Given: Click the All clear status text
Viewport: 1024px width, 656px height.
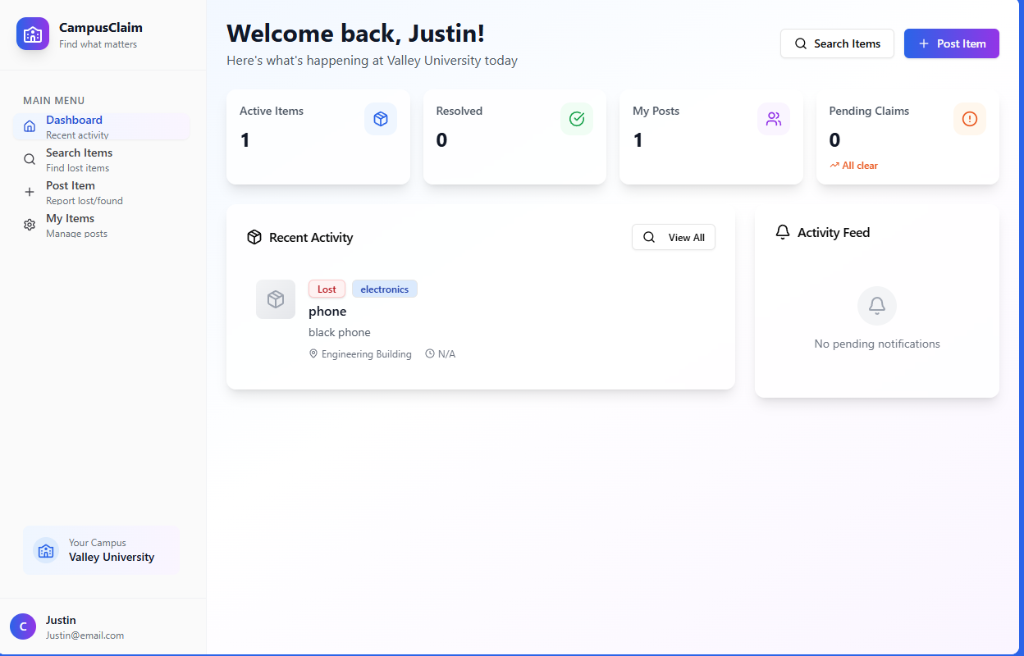Looking at the screenshot, I should [x=859, y=165].
